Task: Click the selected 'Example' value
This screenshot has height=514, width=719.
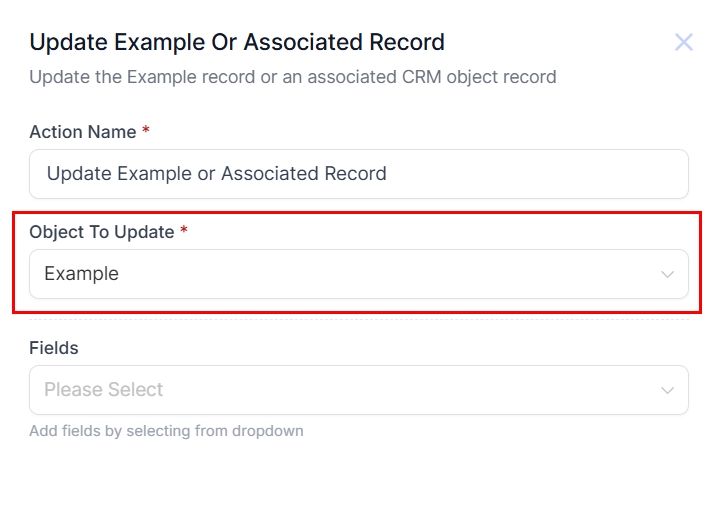Action: click(x=81, y=274)
